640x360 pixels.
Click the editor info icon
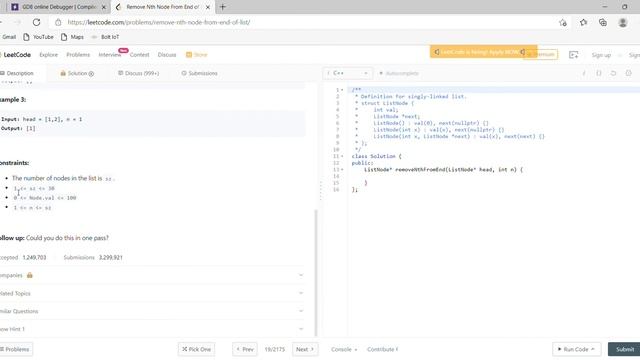[584, 73]
